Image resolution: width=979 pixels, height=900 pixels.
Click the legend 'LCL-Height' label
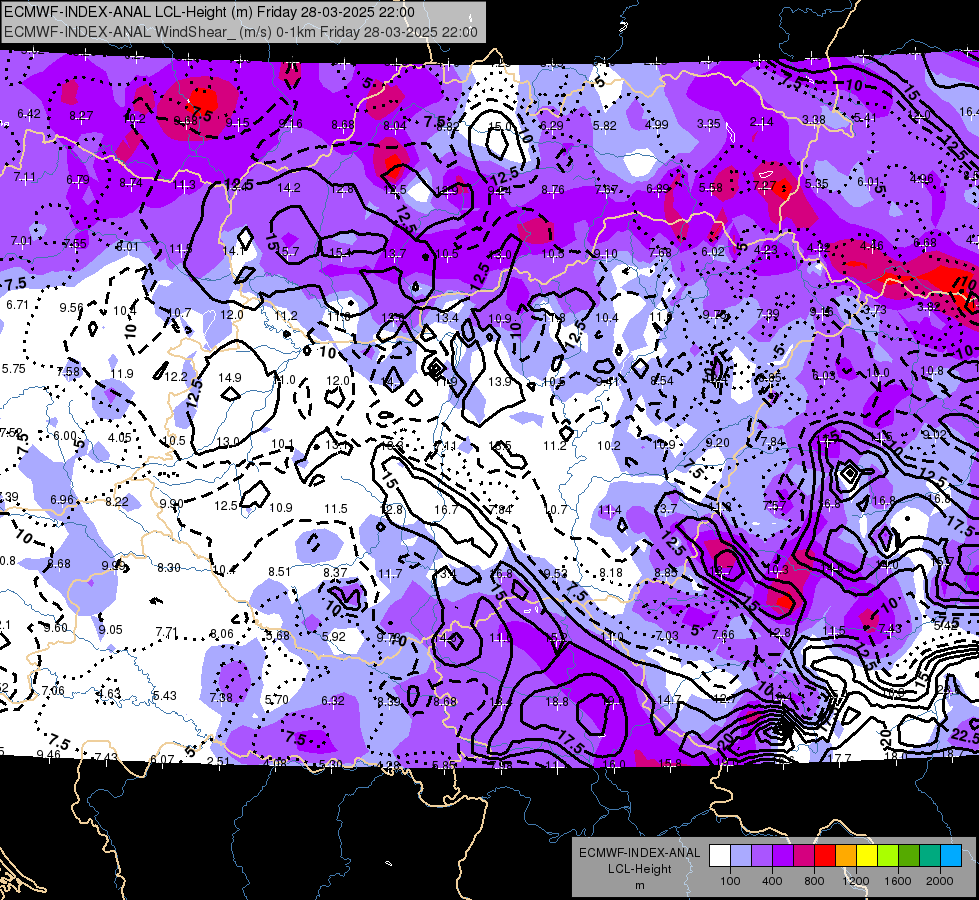click(x=639, y=869)
